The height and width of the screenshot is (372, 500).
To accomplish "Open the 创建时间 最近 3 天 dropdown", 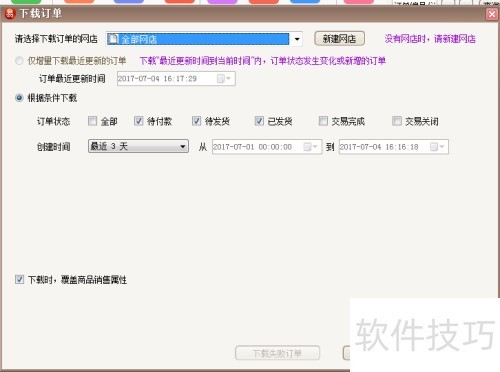I will pos(138,146).
